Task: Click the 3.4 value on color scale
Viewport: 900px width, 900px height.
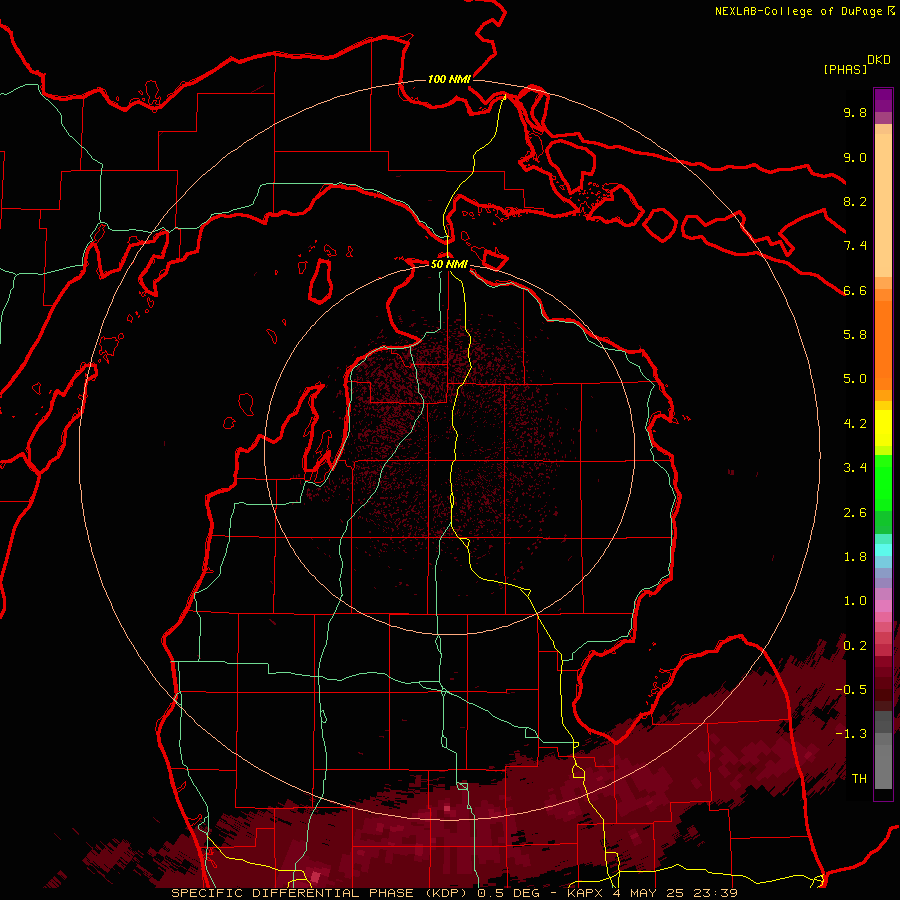Action: coord(855,468)
